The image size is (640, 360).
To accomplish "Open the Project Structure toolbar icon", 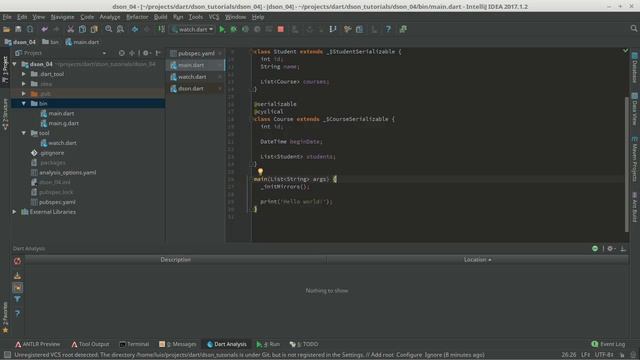I will [359, 29].
